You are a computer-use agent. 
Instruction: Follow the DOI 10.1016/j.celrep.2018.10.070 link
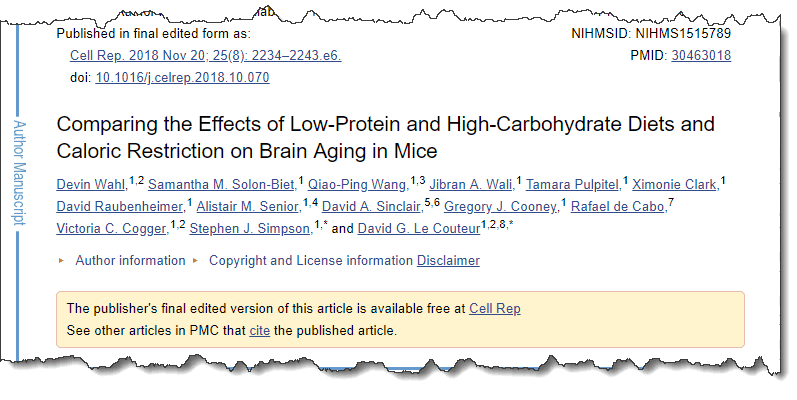(182, 78)
